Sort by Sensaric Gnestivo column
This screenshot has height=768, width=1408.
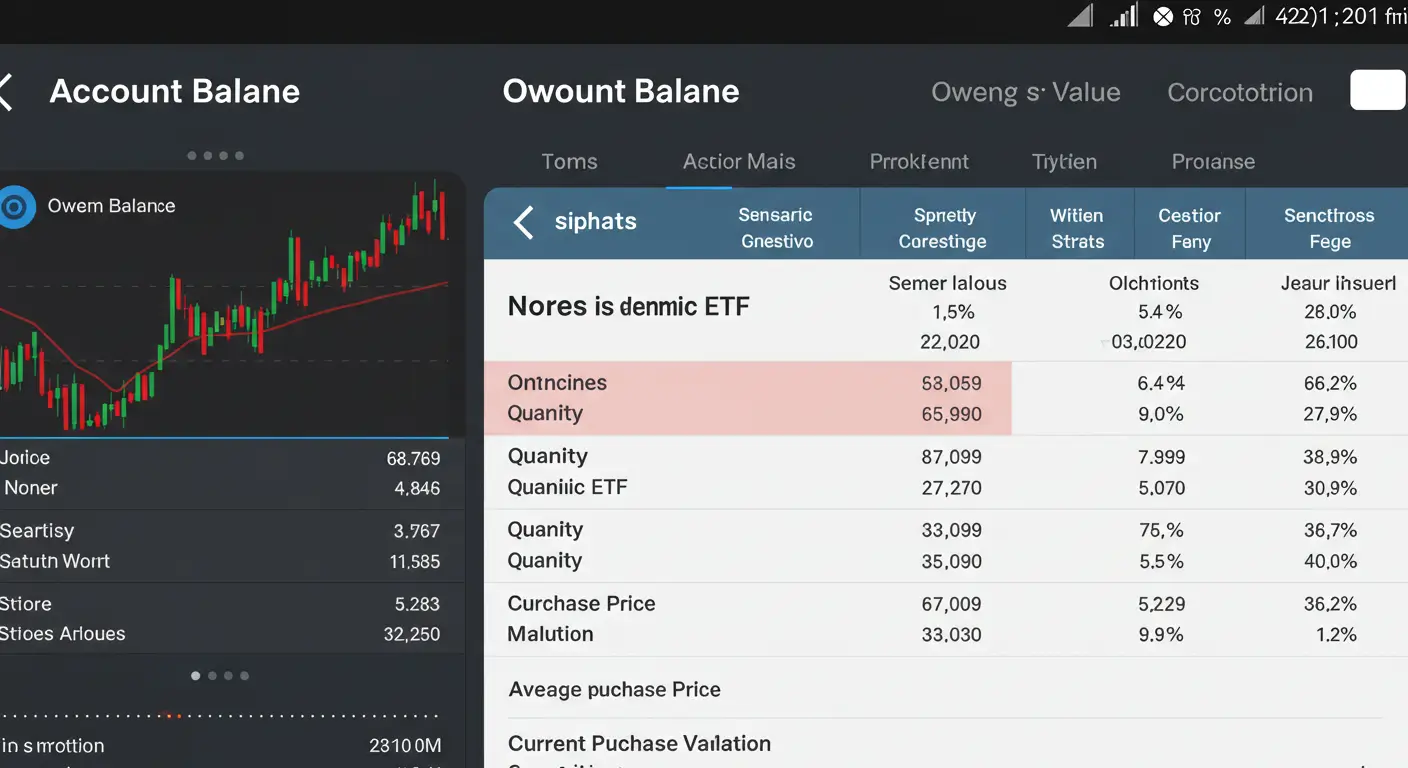[776, 228]
